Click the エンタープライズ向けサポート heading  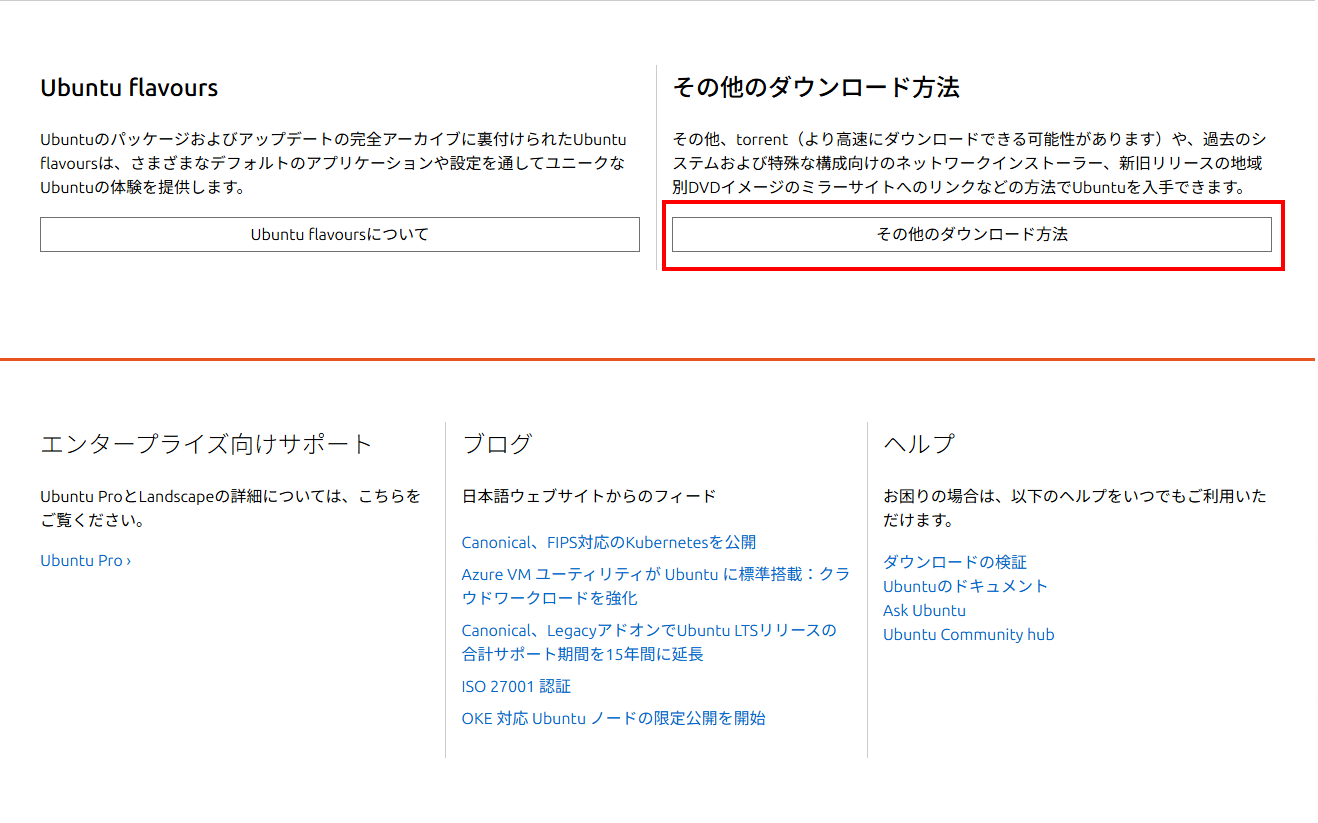click(x=206, y=444)
